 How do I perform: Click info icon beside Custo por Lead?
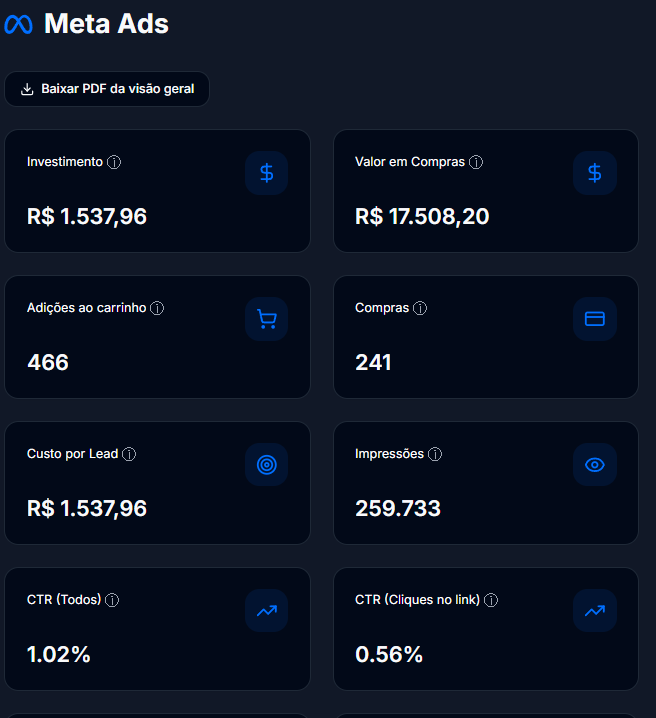129,454
